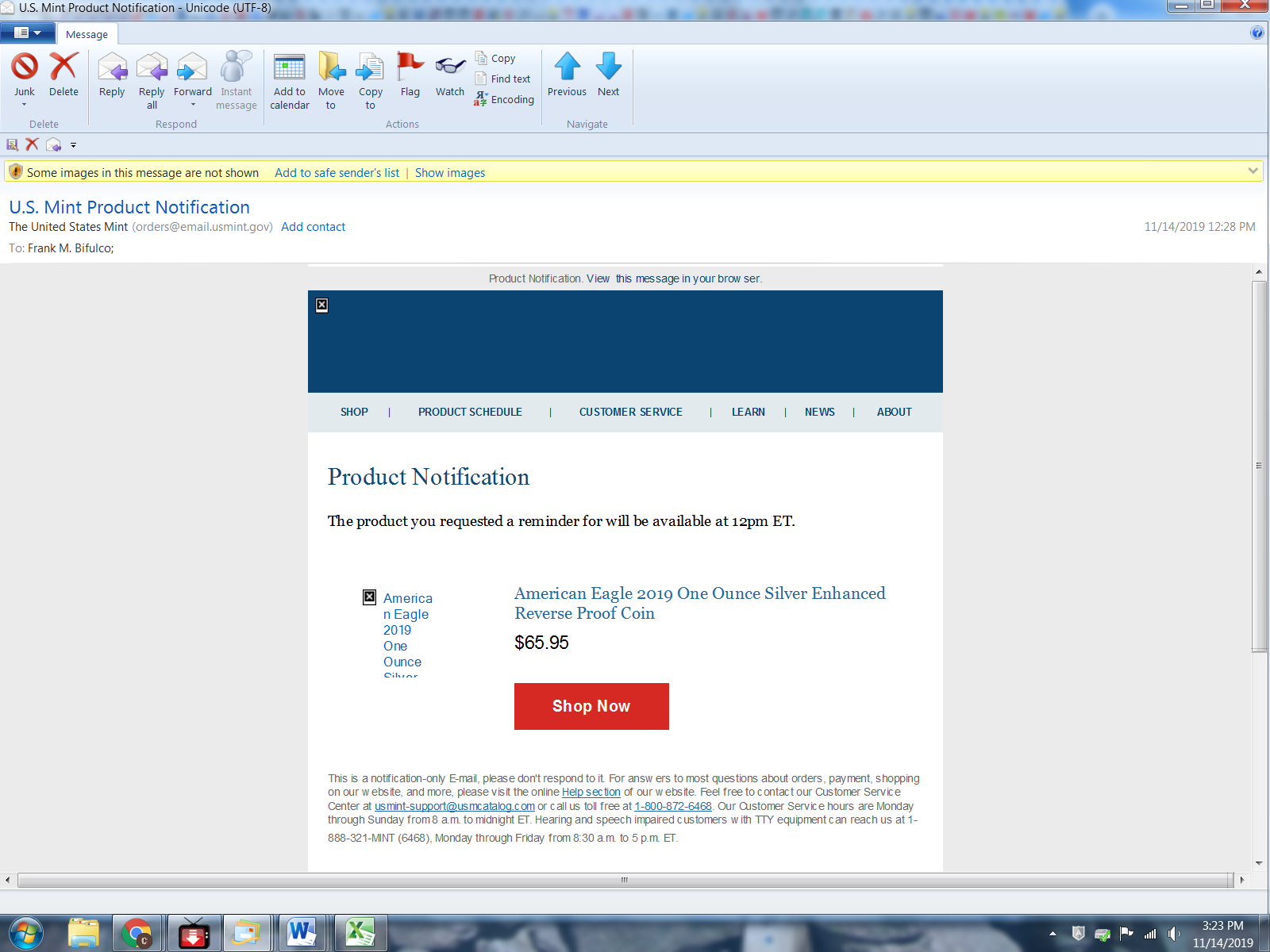This screenshot has width=1270, height=952.
Task: Click the $65.95 price text
Action: click(541, 643)
